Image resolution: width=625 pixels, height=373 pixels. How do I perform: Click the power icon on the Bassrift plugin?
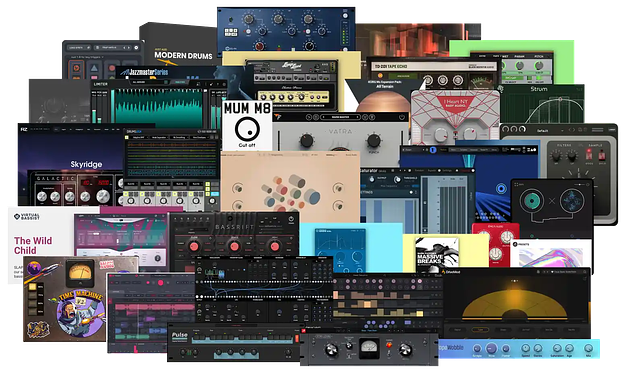[291, 219]
